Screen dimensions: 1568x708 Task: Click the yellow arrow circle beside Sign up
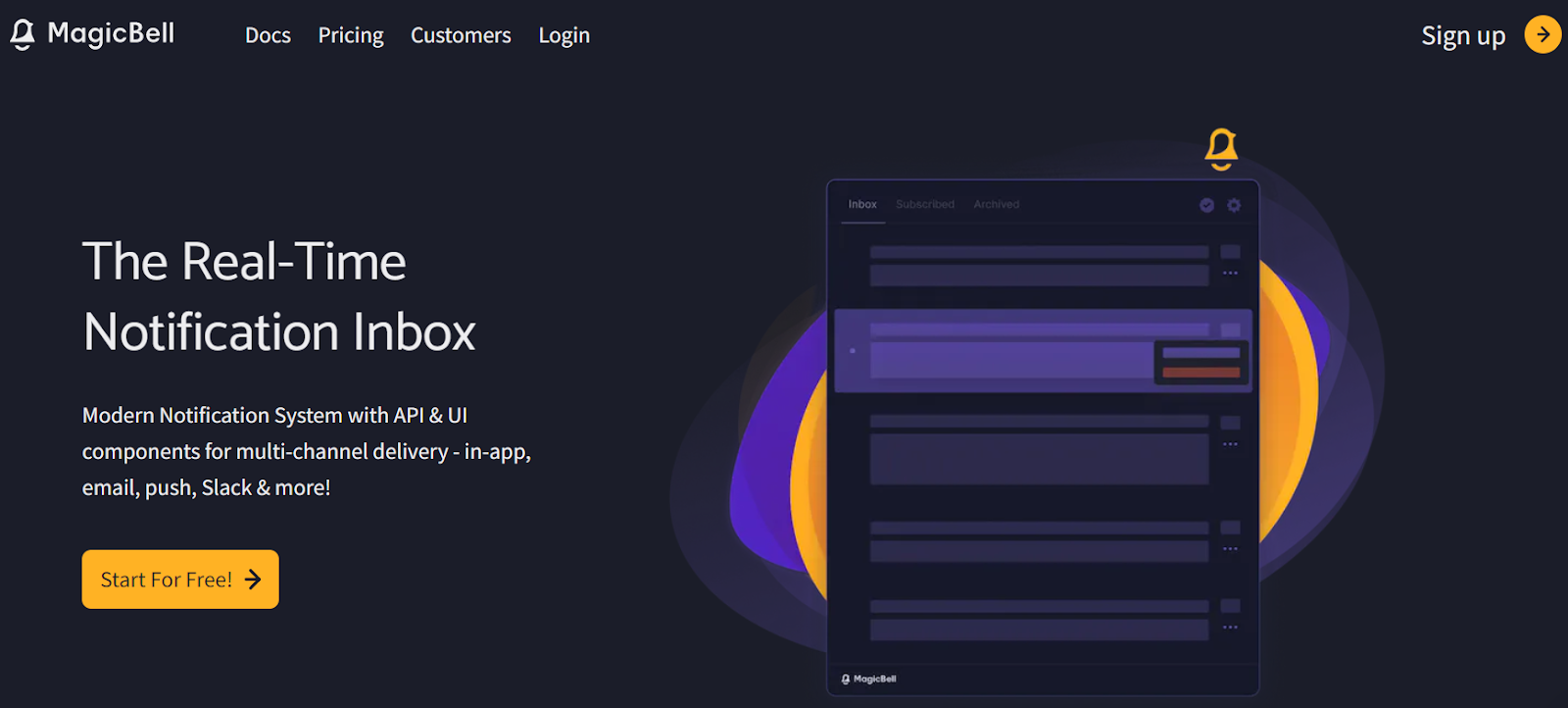click(x=1543, y=35)
